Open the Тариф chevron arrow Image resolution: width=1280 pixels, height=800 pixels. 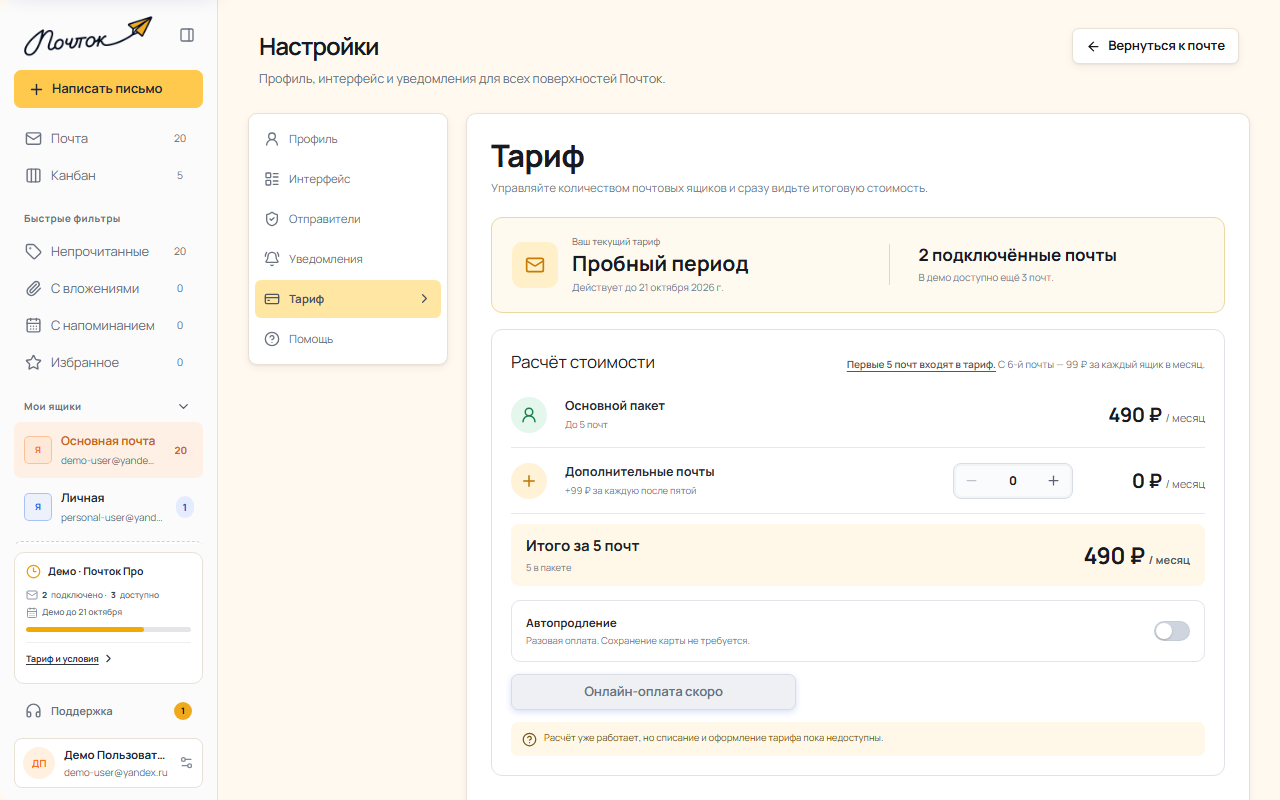point(424,299)
